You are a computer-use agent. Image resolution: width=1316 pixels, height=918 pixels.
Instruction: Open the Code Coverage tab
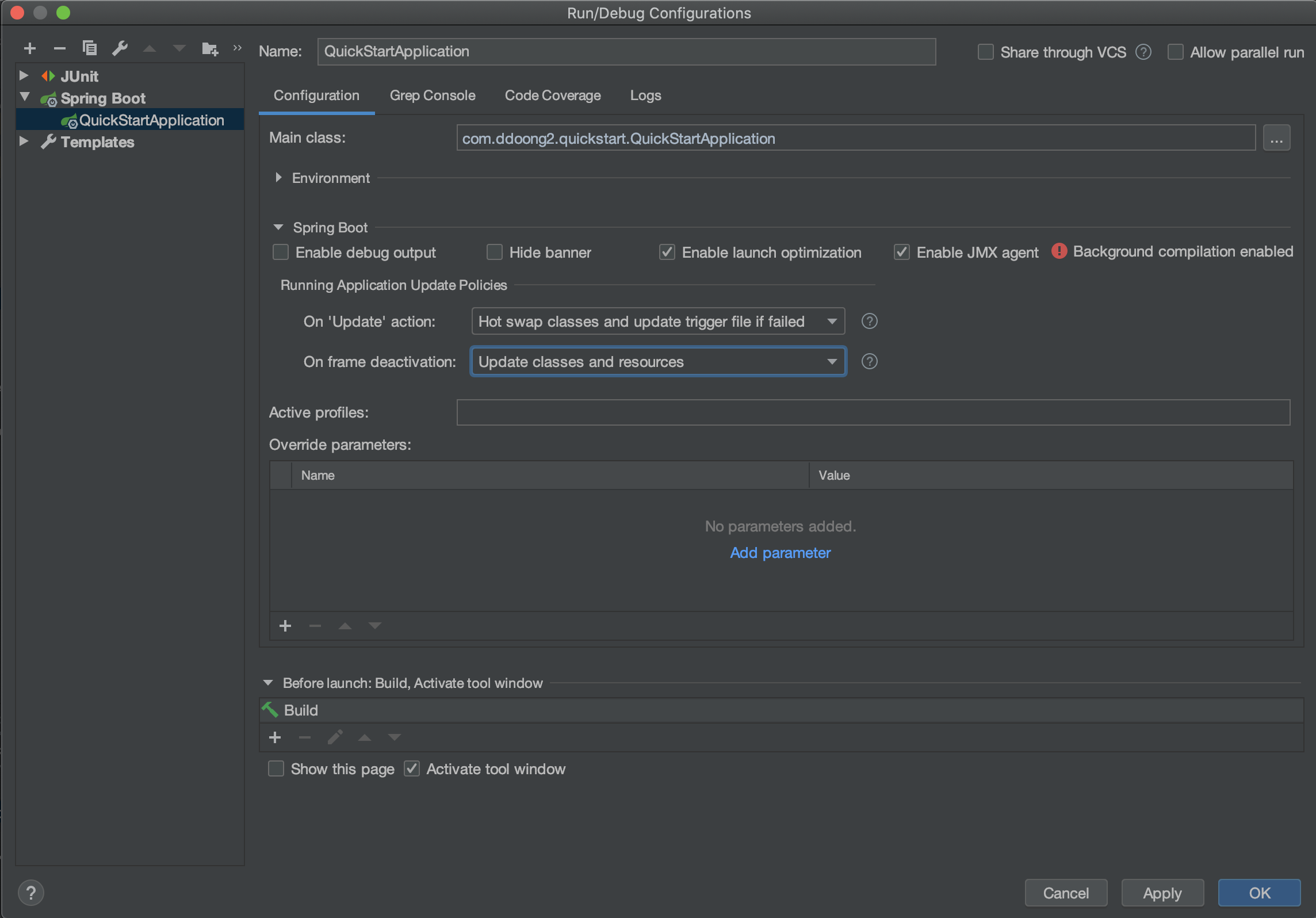click(x=552, y=95)
